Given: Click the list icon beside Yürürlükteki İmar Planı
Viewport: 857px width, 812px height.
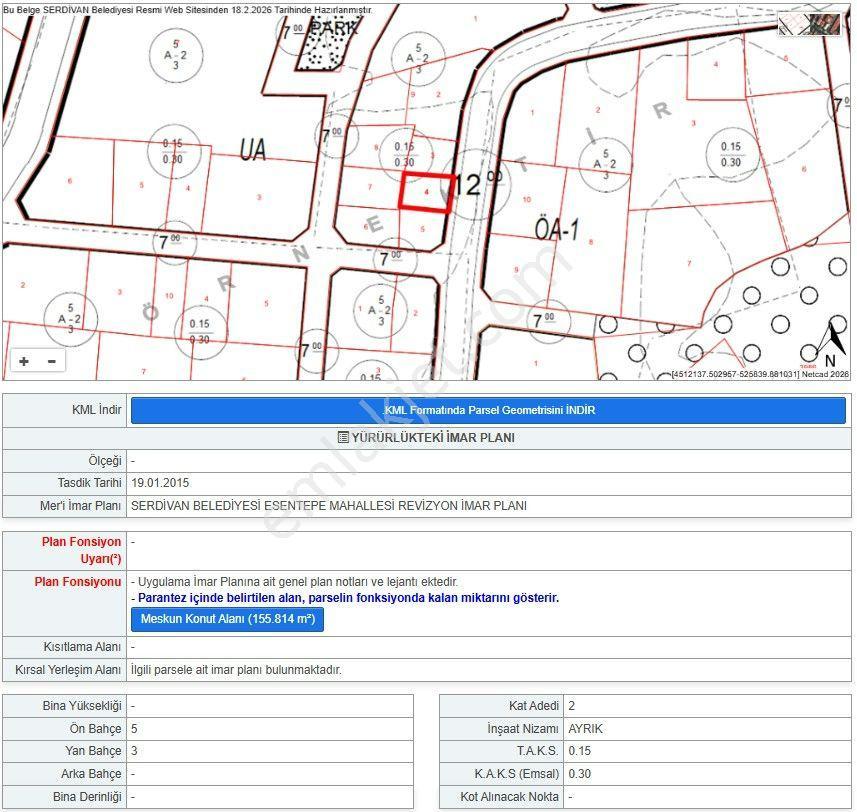Looking at the screenshot, I should pos(343,437).
